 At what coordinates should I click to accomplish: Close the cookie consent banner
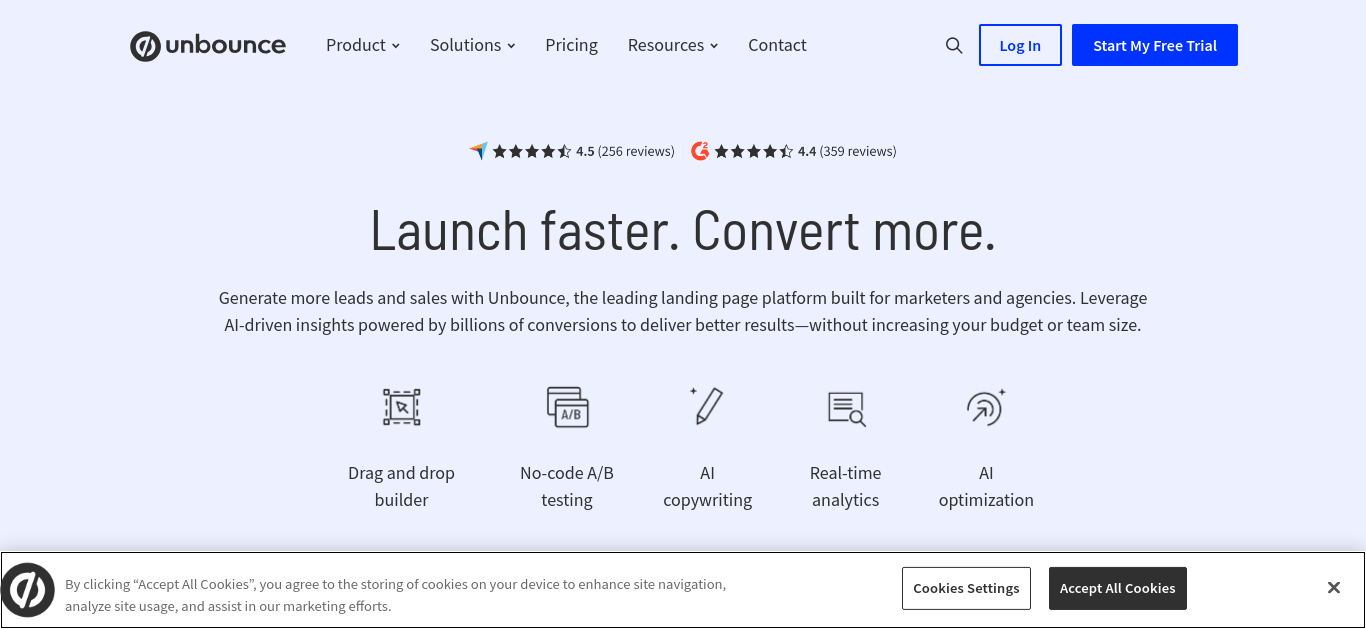[1333, 588]
